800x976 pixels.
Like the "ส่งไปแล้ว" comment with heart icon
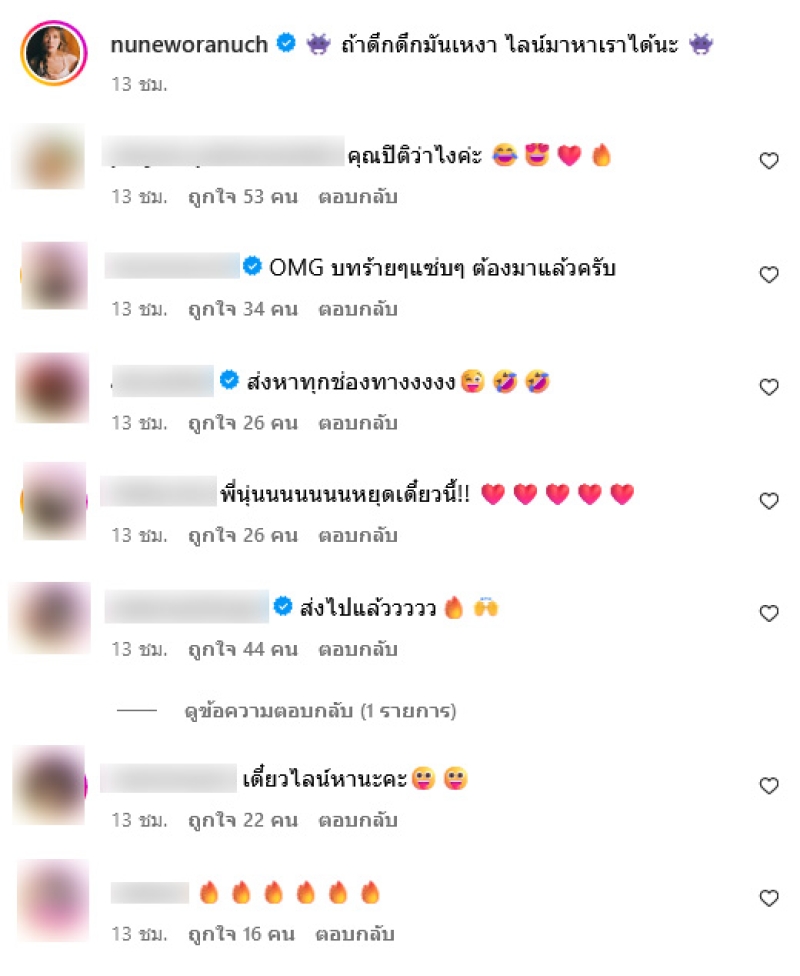(x=769, y=614)
